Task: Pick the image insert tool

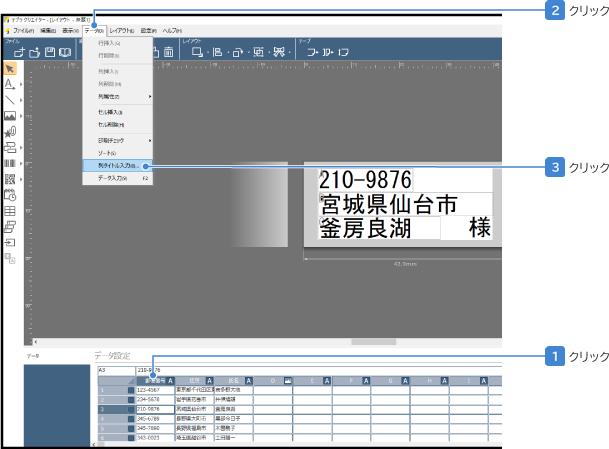Action: (10, 116)
